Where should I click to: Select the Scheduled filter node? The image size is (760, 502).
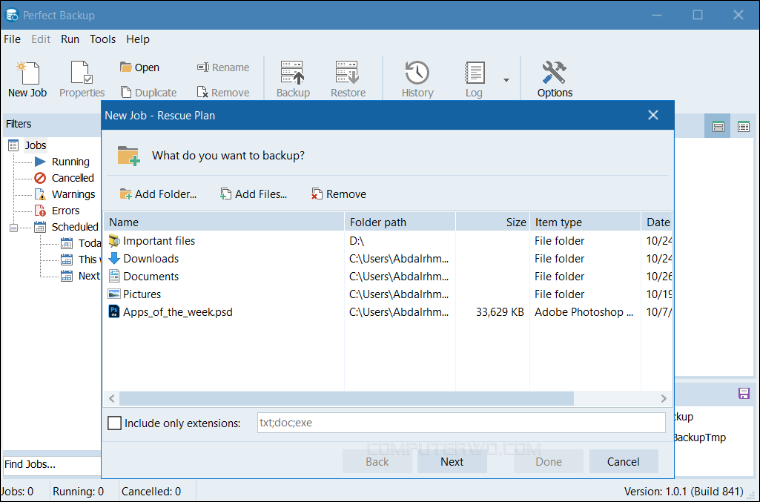point(75,227)
